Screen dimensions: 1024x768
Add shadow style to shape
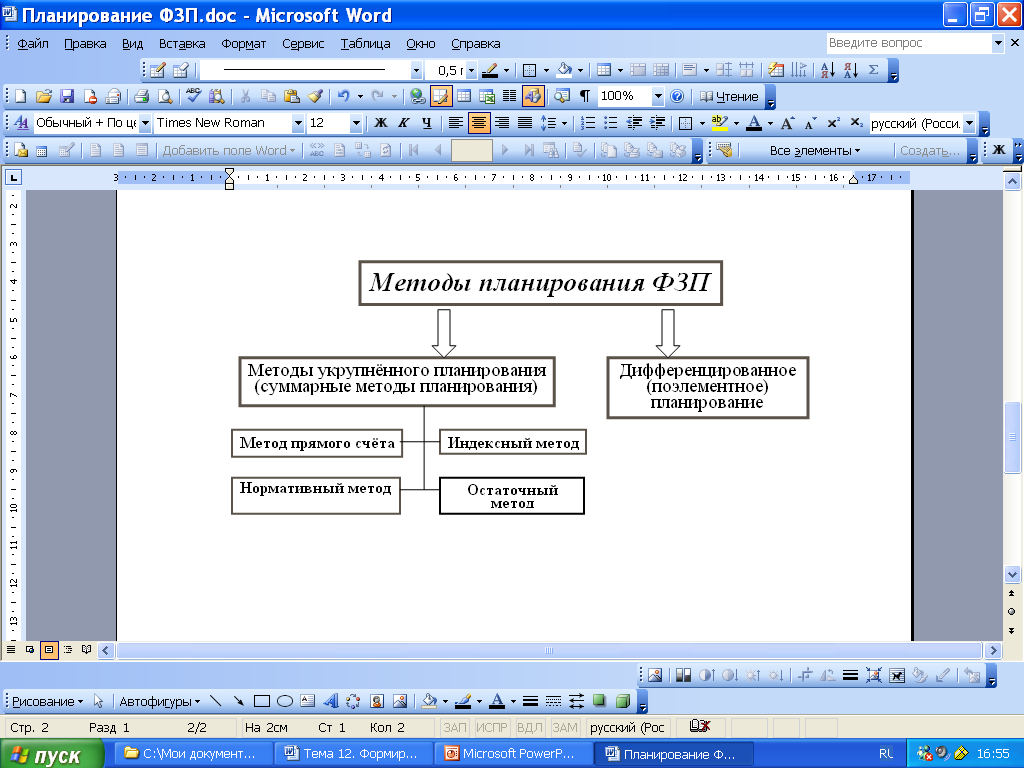pos(600,701)
